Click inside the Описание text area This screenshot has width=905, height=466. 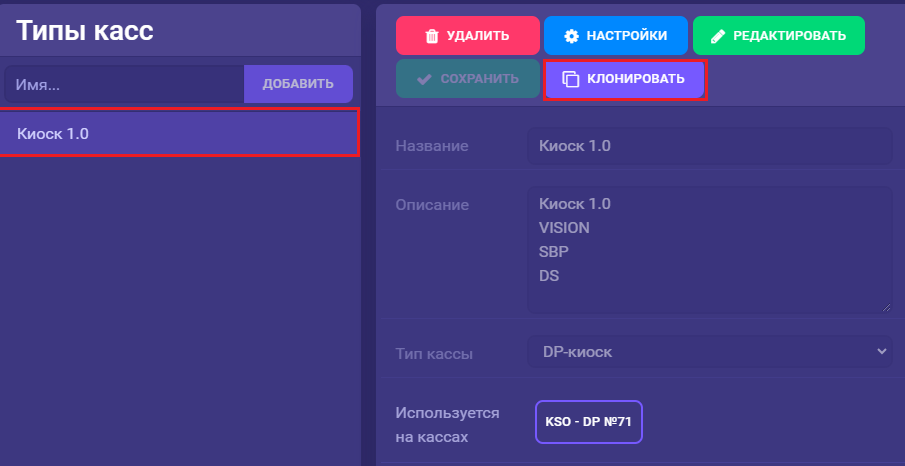[710, 249]
